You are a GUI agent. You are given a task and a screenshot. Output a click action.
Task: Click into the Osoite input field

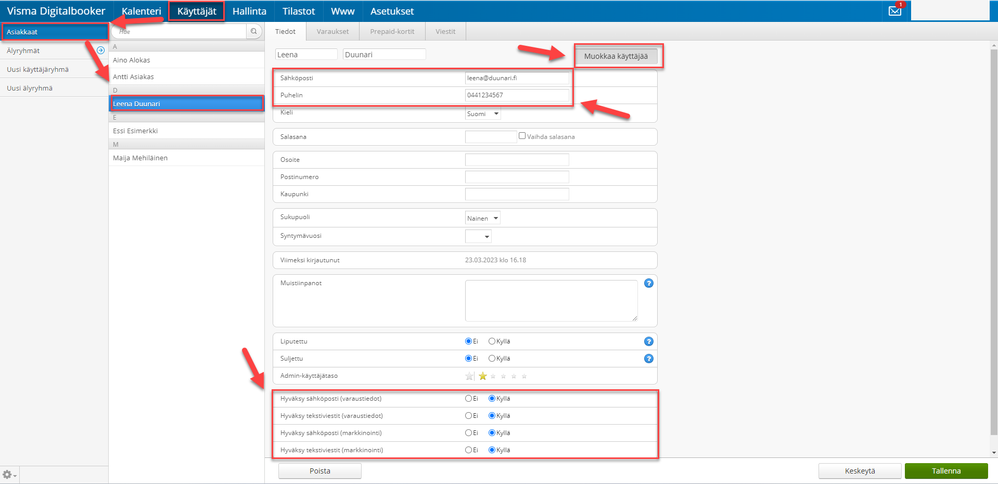click(517, 159)
